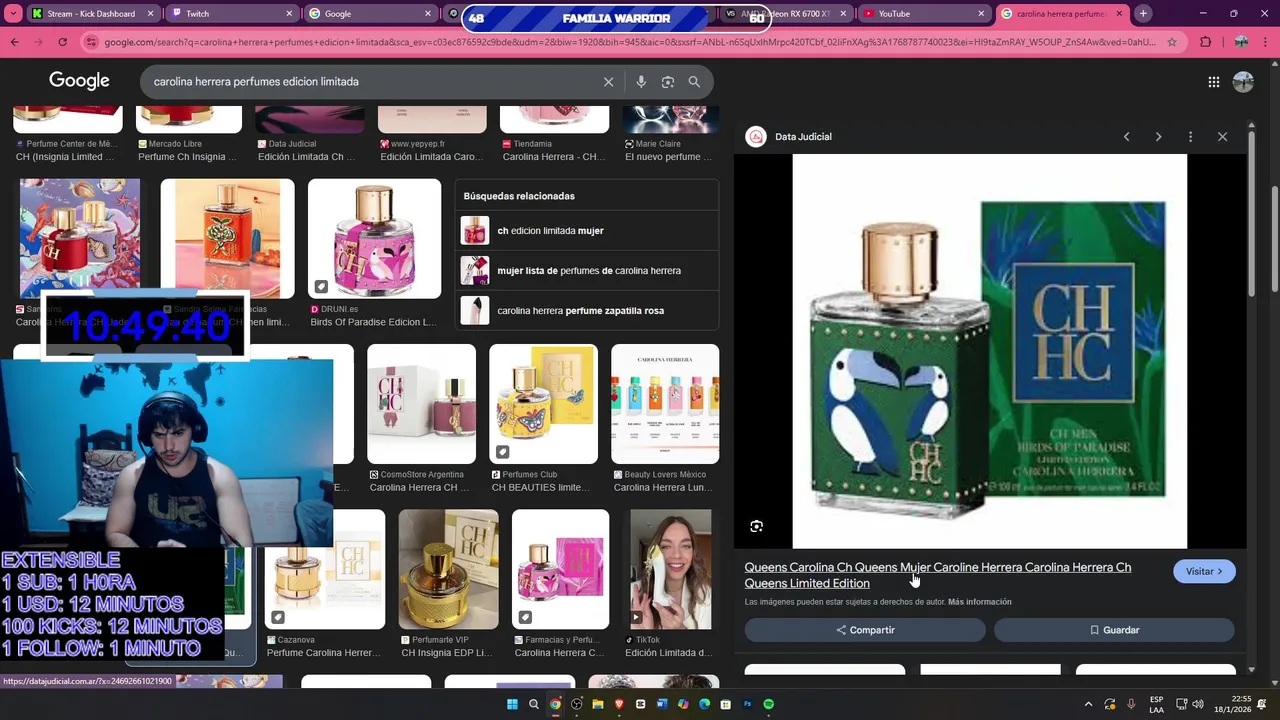
Task: Start a voice search with the microphone
Action: (641, 82)
